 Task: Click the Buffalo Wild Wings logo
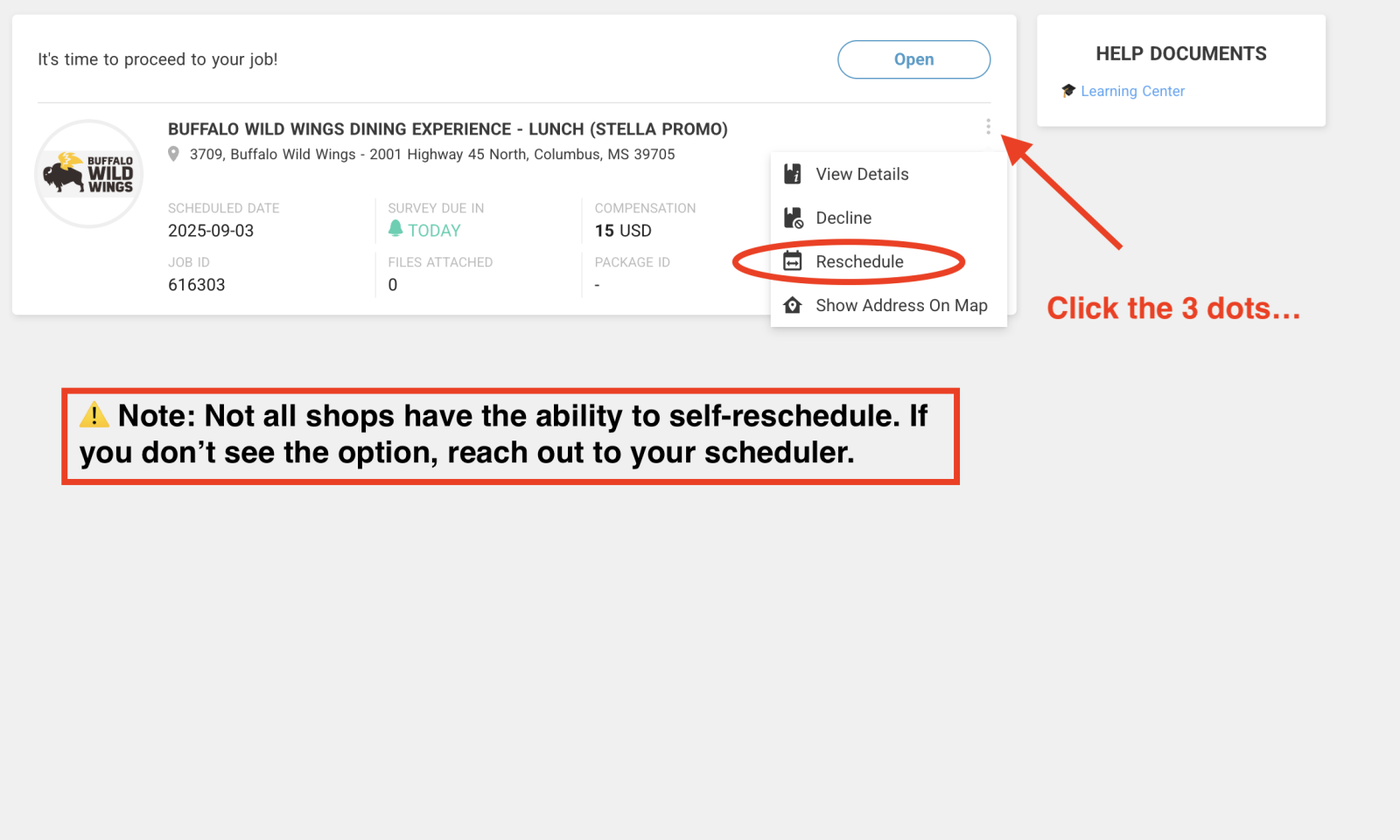click(x=89, y=174)
